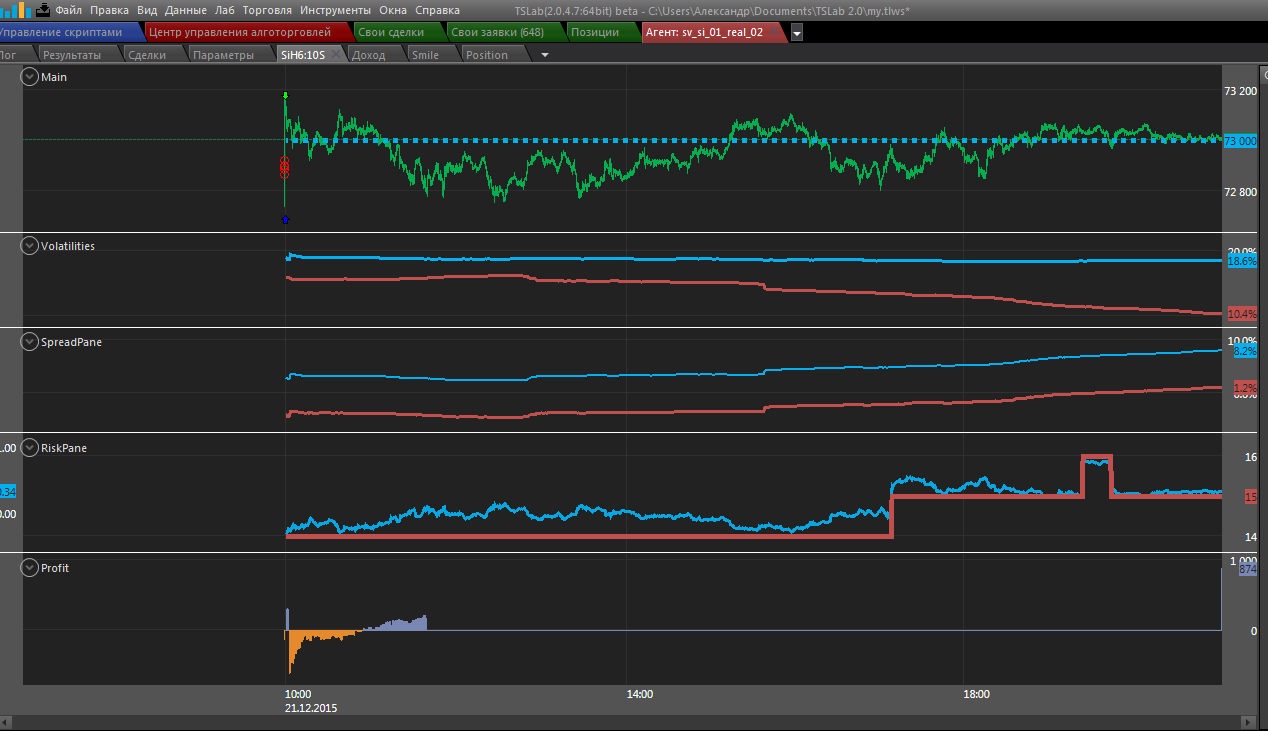Click the TSLab logo icon

pyautogui.click(x=16, y=10)
